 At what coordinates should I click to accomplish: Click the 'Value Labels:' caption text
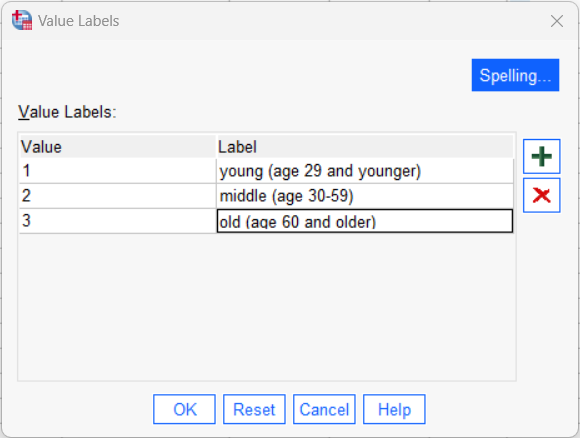[67, 112]
